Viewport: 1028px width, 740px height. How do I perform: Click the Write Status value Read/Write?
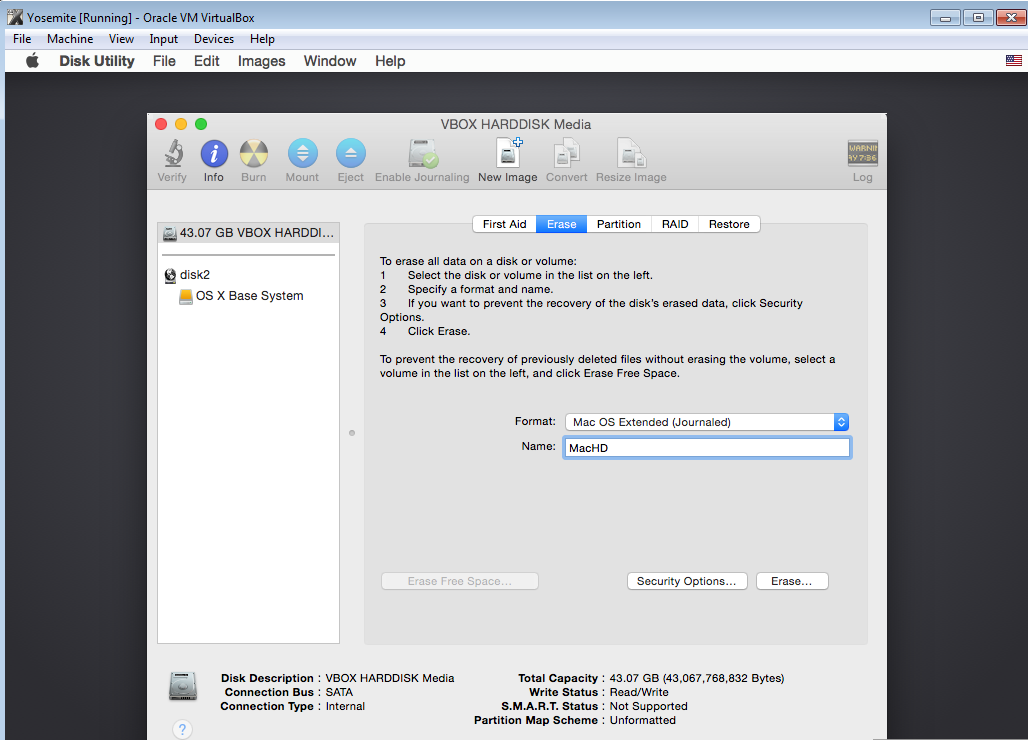click(x=639, y=692)
